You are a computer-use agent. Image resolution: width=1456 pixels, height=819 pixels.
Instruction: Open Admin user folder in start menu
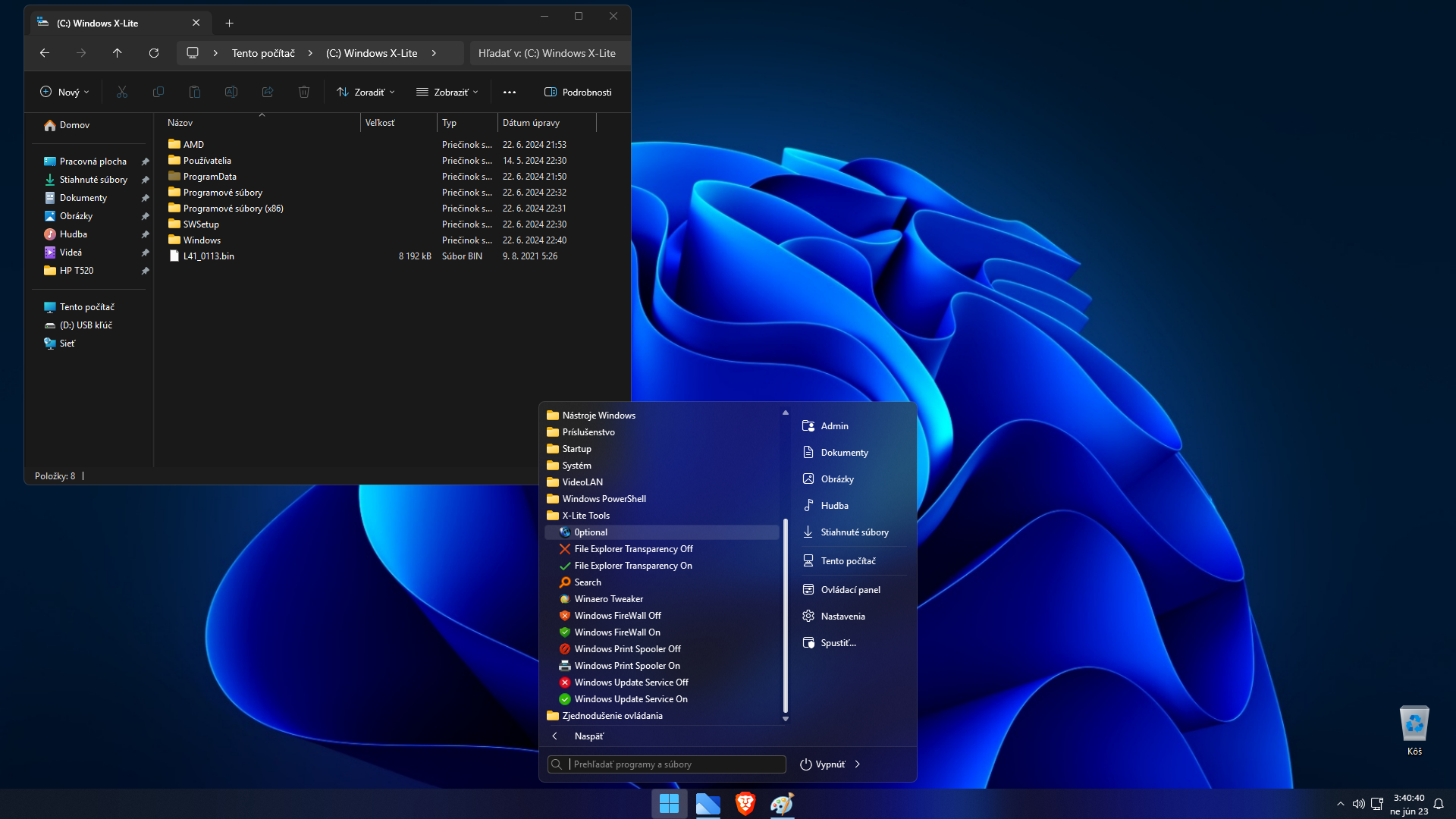(834, 426)
